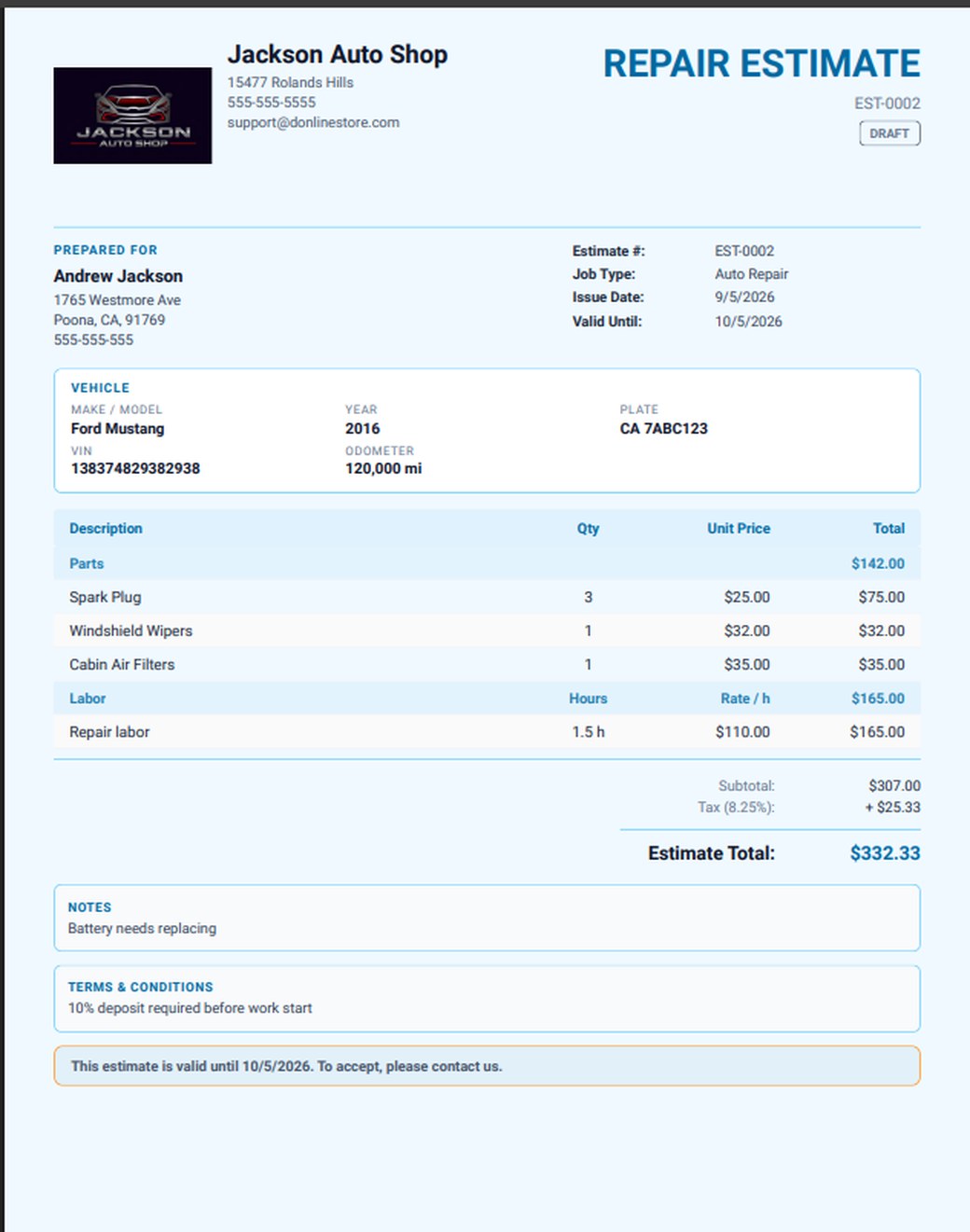
Task: Click the Unit Price column header
Action: (x=739, y=528)
